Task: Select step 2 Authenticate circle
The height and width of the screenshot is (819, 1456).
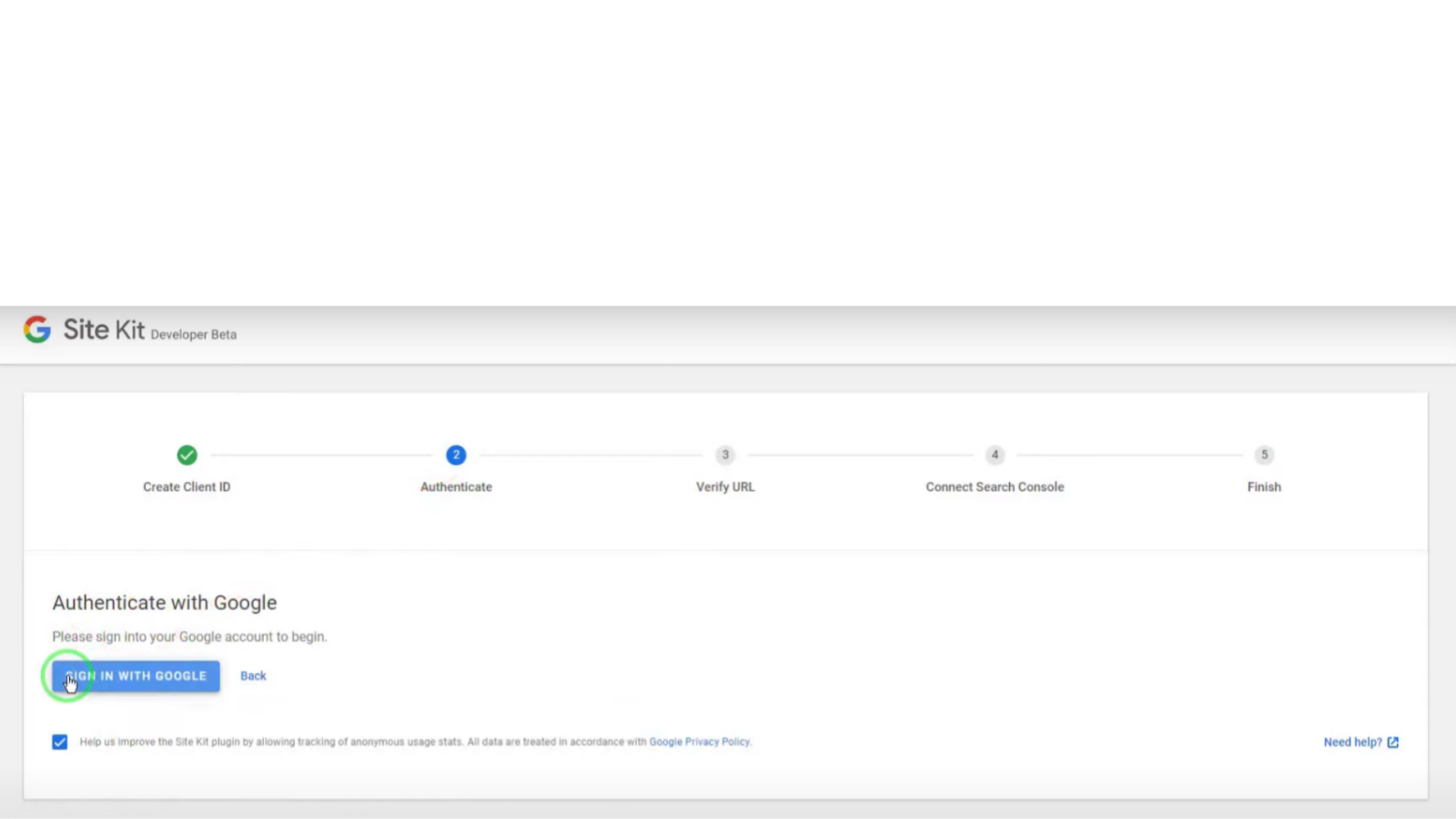Action: click(x=456, y=455)
